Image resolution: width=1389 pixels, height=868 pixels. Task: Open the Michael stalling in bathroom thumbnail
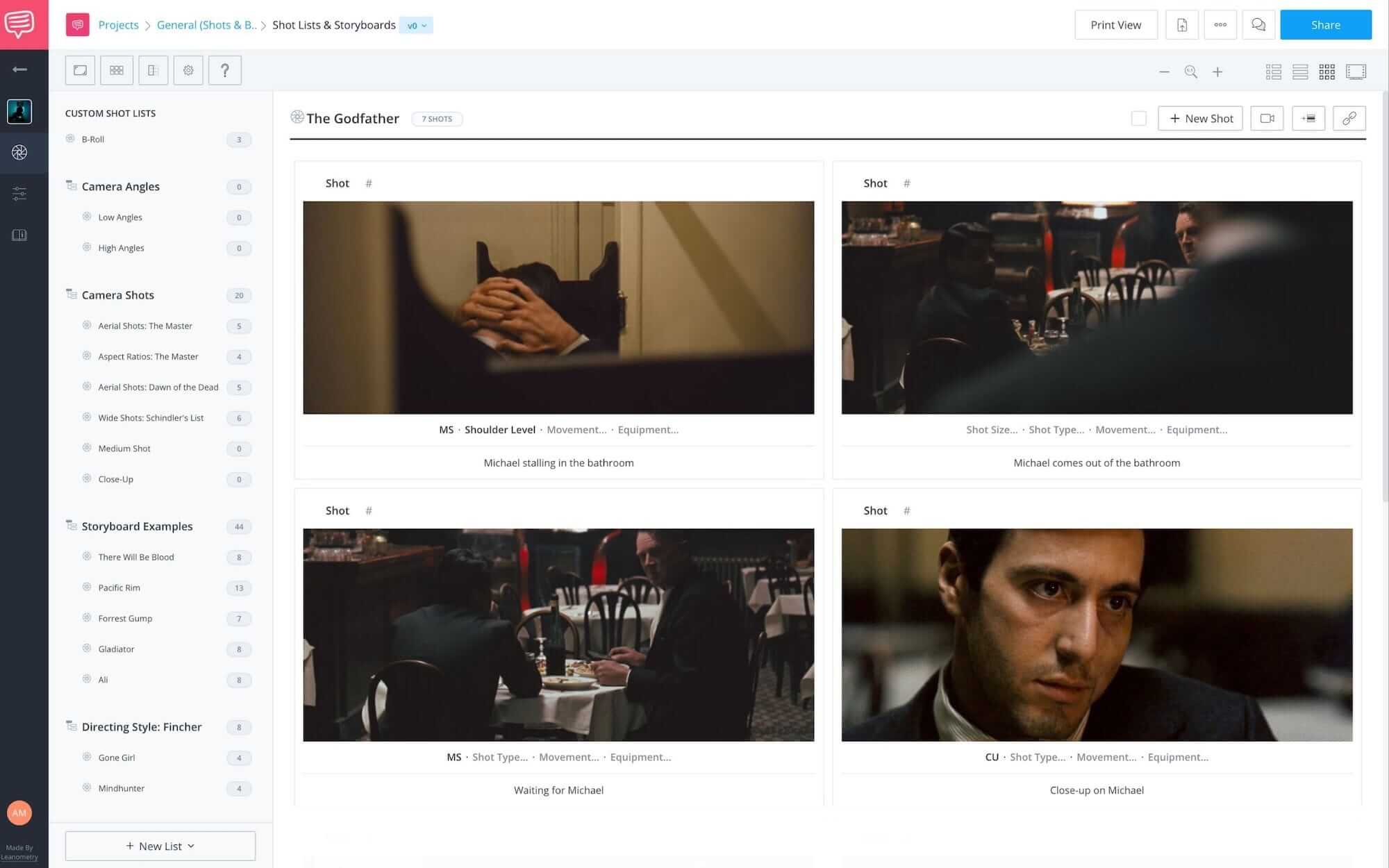pos(558,308)
